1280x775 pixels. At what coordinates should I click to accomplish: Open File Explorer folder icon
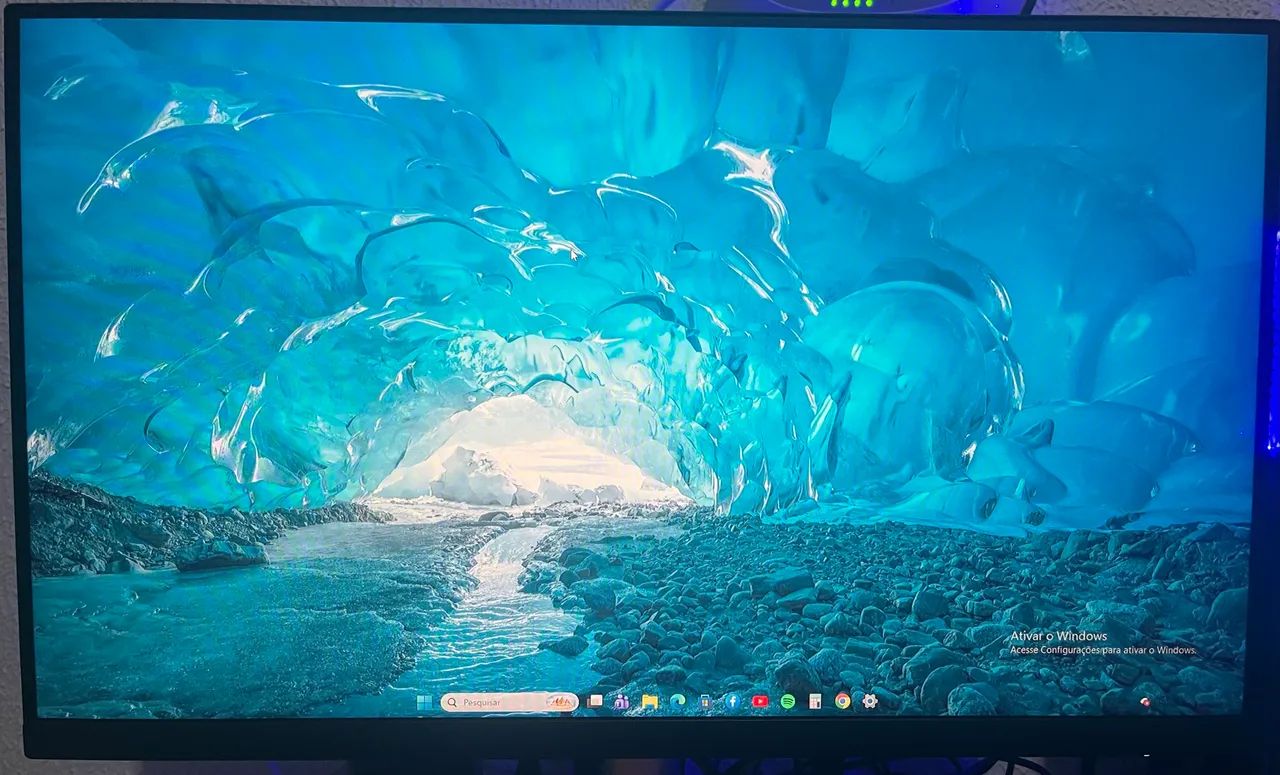[x=650, y=702]
